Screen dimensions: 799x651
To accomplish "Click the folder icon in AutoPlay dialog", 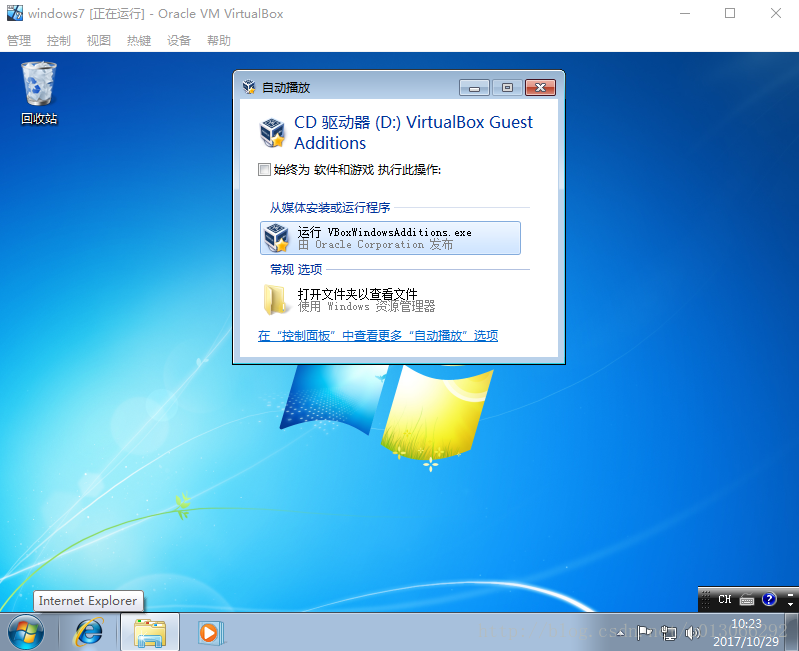I will [x=275, y=300].
